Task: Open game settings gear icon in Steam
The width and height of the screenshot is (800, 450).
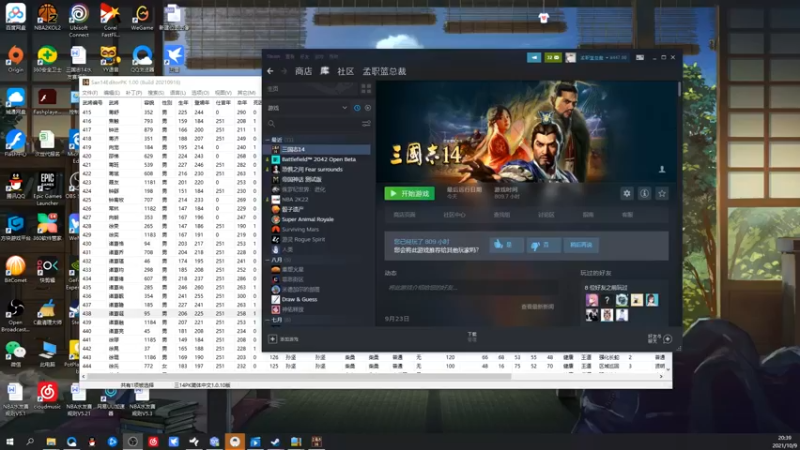Action: click(x=627, y=193)
